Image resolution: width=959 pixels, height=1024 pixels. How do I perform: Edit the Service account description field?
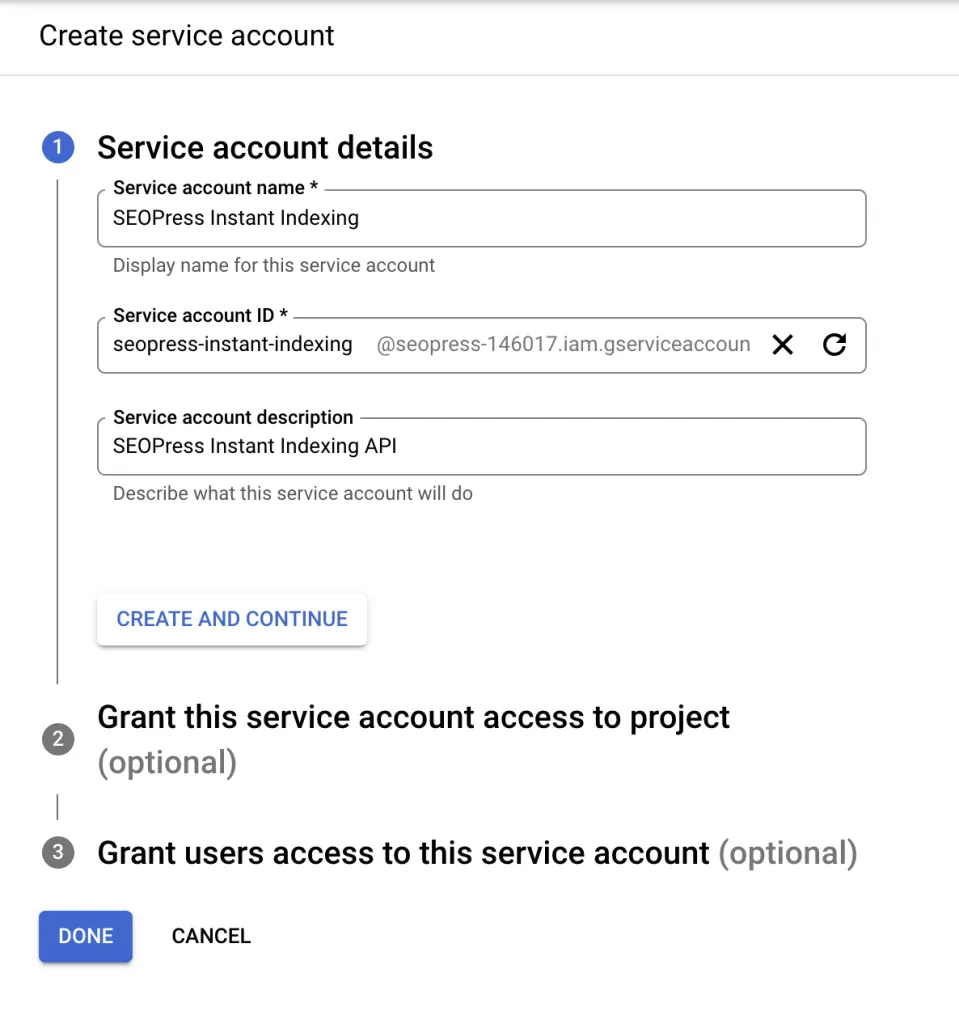point(480,446)
